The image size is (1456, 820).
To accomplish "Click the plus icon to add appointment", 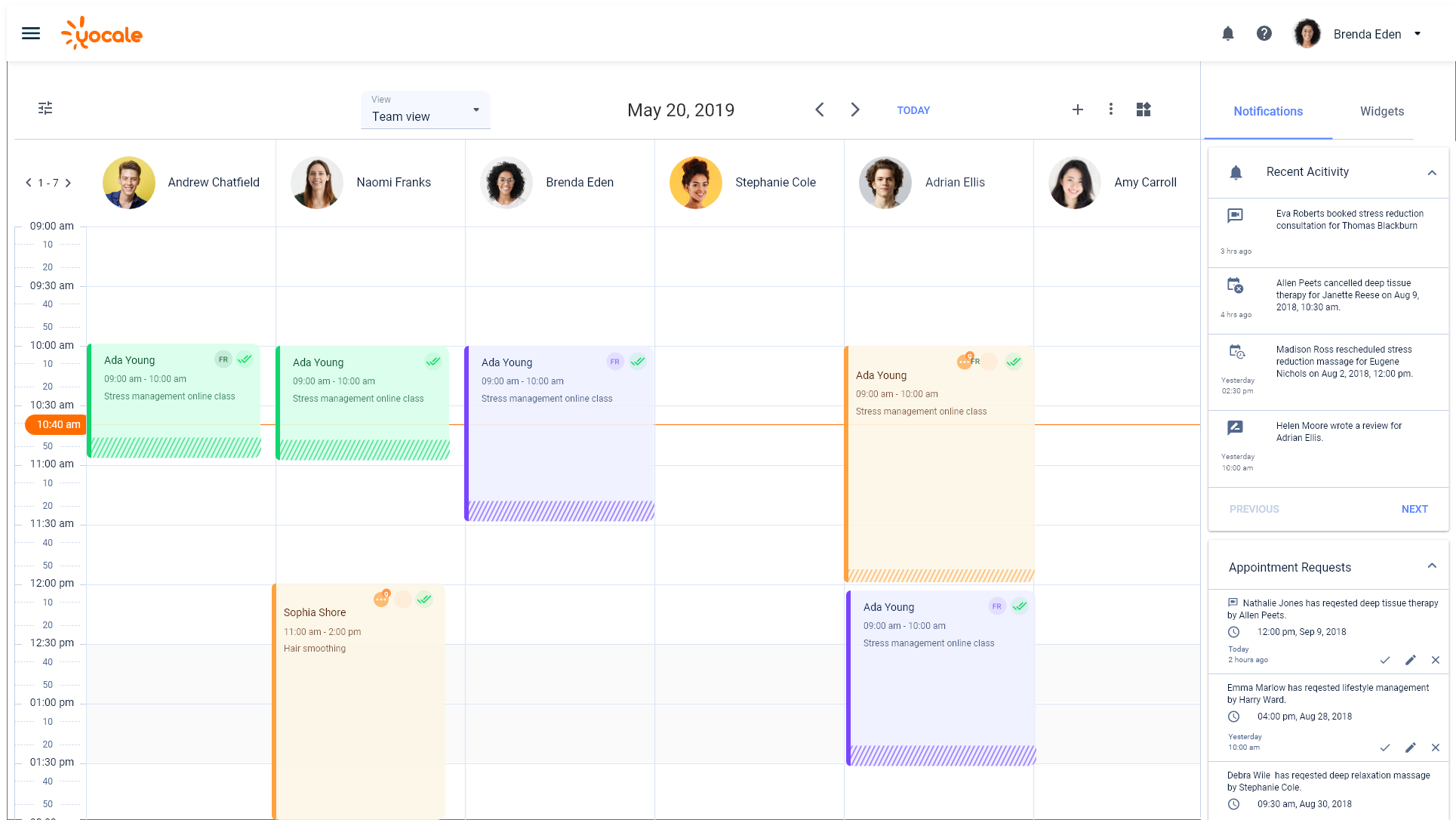I will 1078,109.
